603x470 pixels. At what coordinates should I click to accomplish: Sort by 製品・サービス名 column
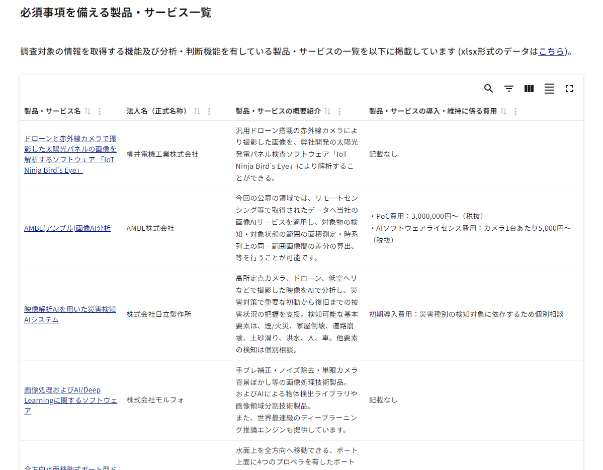coord(88,111)
